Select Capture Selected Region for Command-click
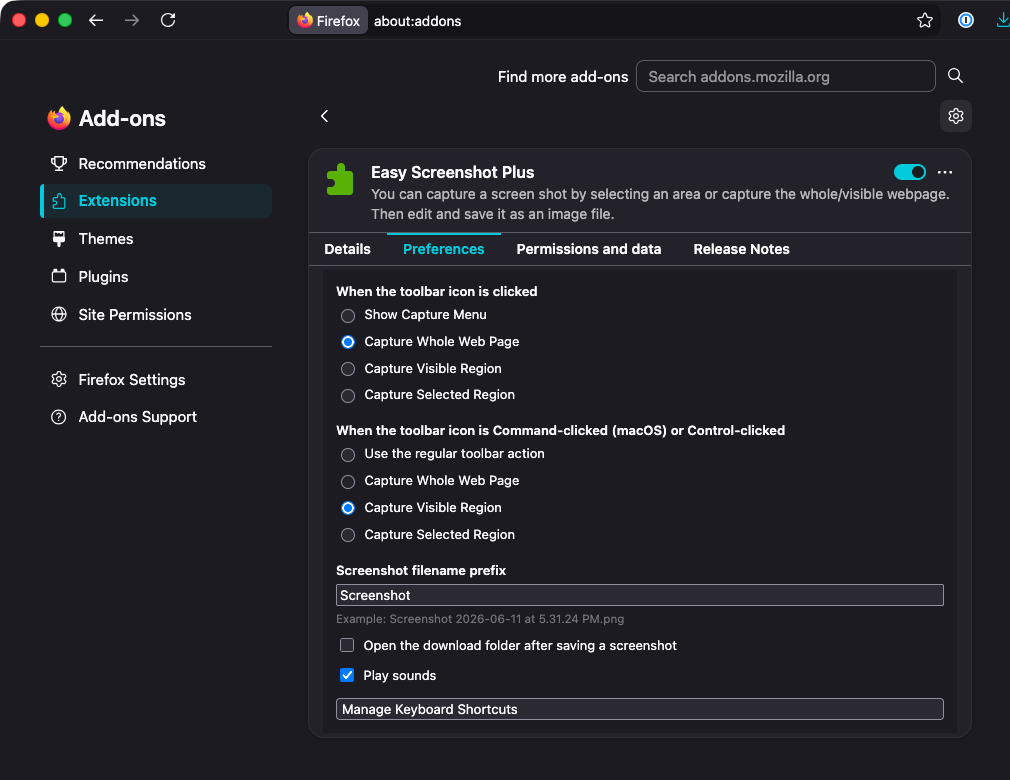Viewport: 1010px width, 780px height. pos(348,535)
